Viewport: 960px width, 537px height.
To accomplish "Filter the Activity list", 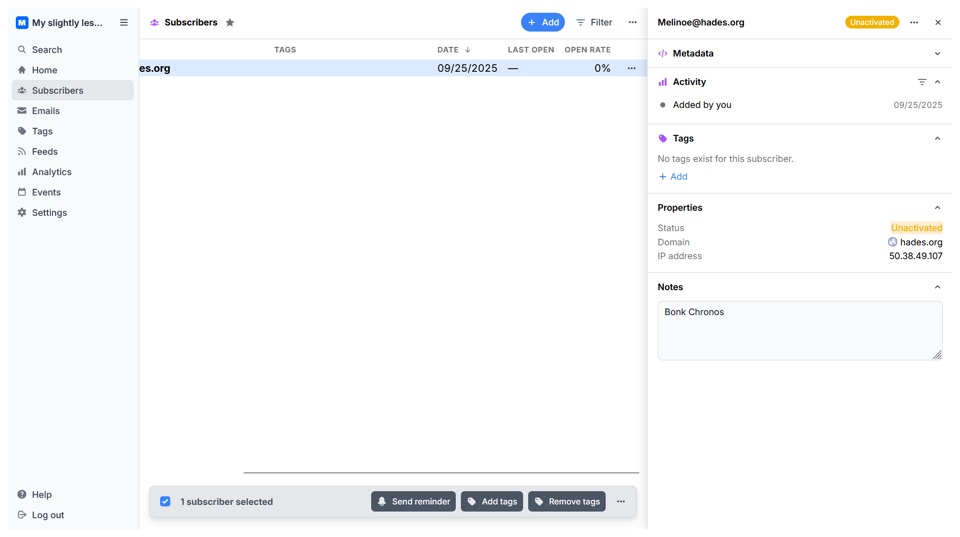I will [x=922, y=82].
